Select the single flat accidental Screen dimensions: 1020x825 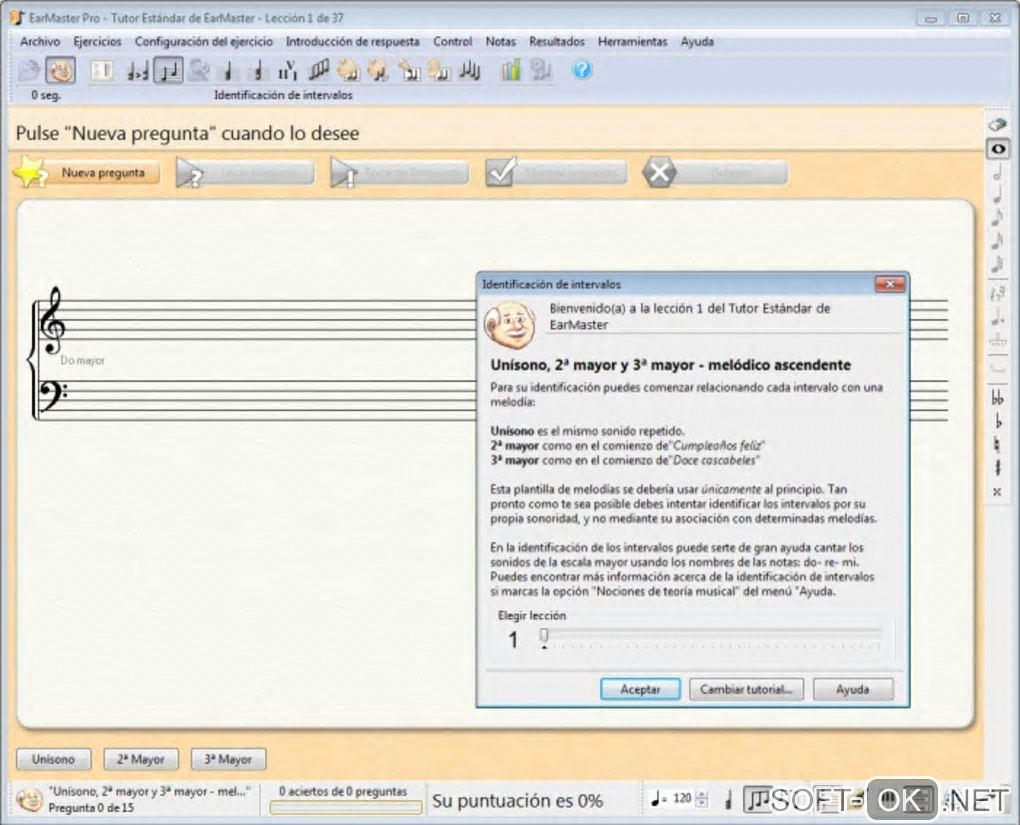tap(997, 422)
